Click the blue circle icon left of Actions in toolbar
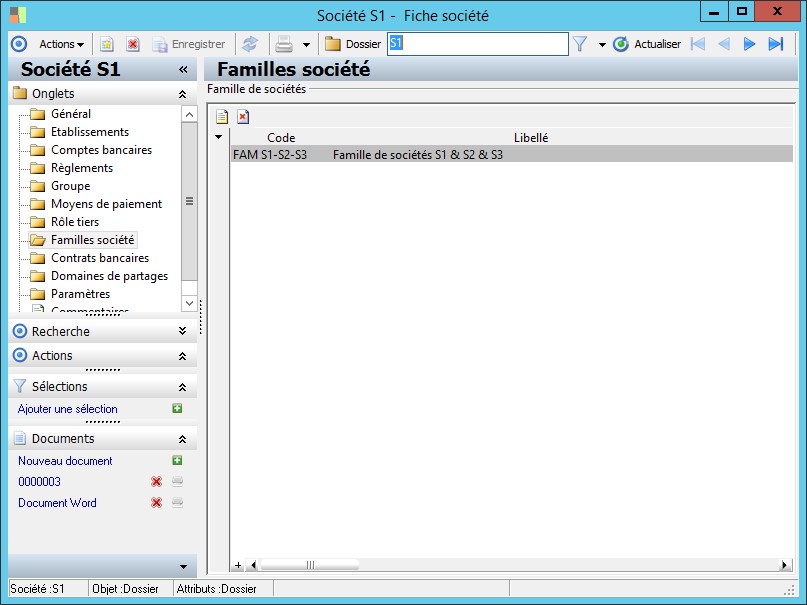Viewport: 807px width, 605px height. click(19, 44)
